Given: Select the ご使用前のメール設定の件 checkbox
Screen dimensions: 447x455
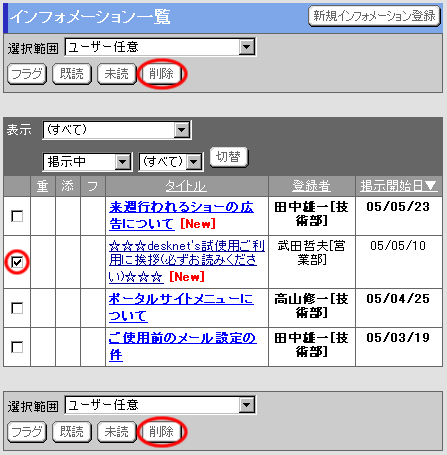Looking at the screenshot, I should [17, 347].
